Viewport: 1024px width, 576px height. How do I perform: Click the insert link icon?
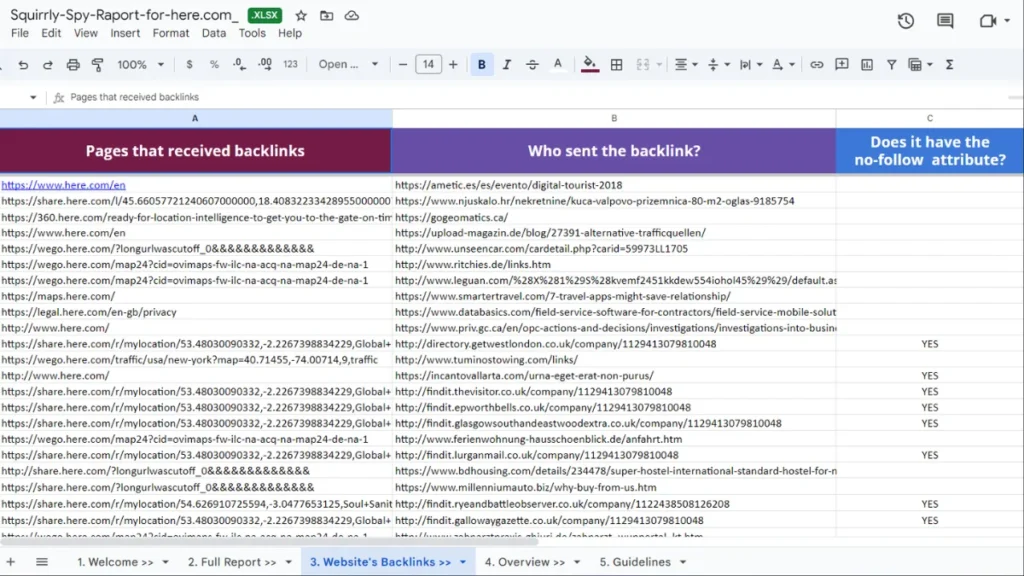[817, 65]
